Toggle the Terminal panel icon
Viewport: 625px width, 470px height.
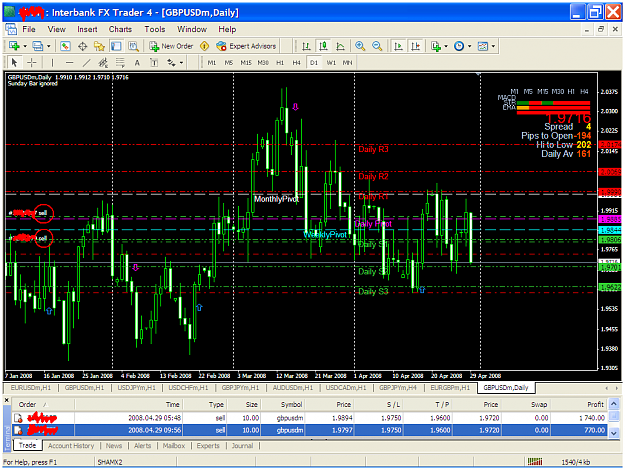click(x=116, y=46)
